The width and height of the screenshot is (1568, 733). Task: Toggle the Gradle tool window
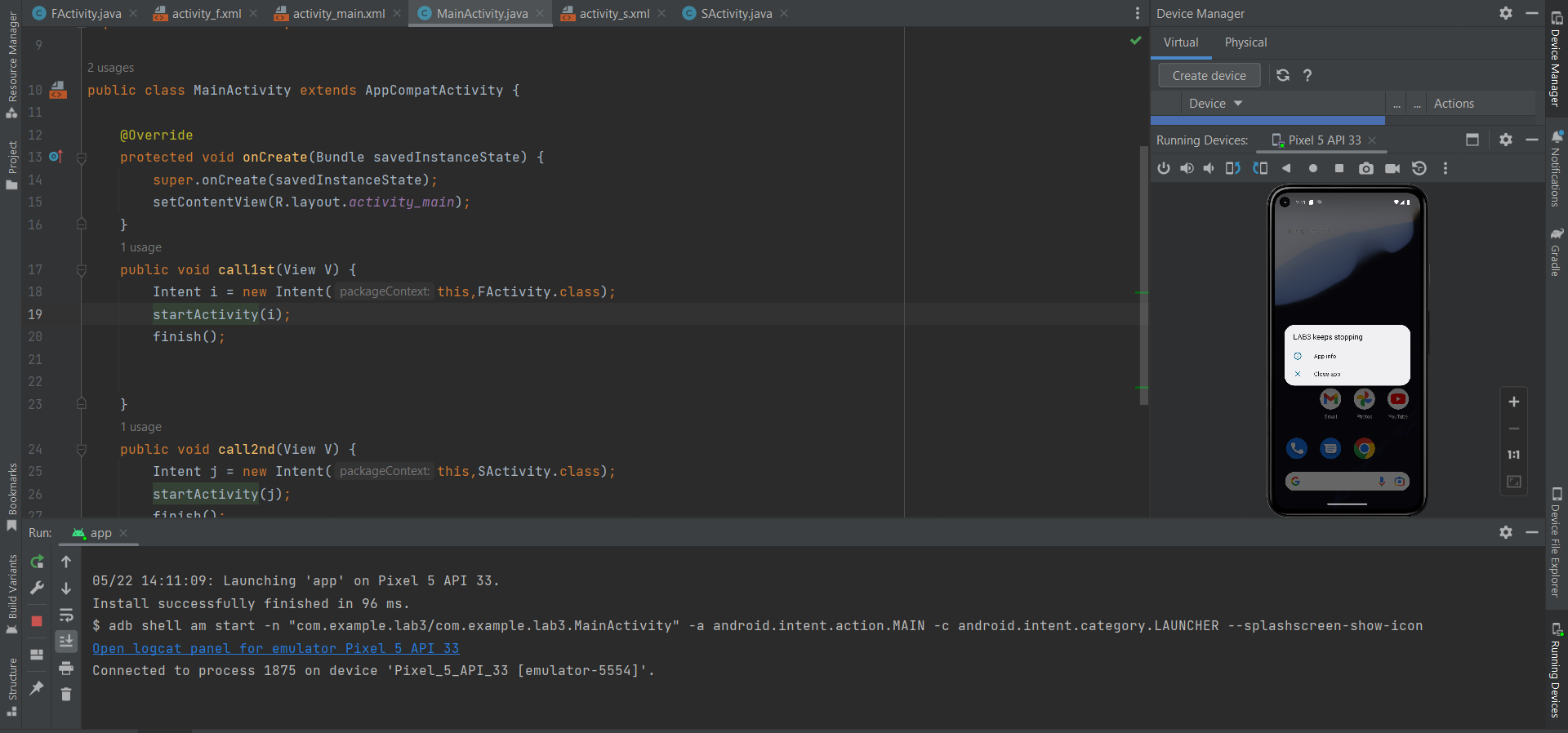pyautogui.click(x=1557, y=252)
